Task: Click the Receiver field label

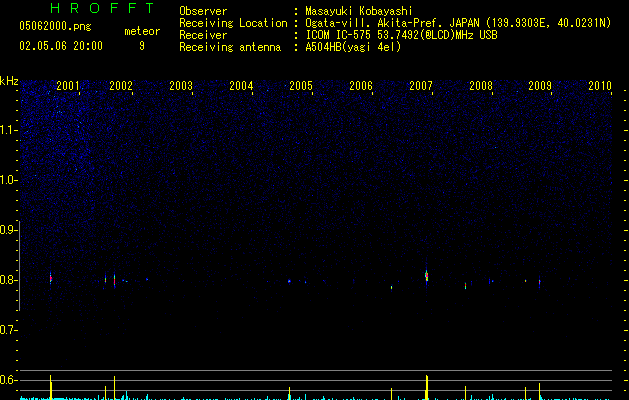Action: tap(203, 35)
